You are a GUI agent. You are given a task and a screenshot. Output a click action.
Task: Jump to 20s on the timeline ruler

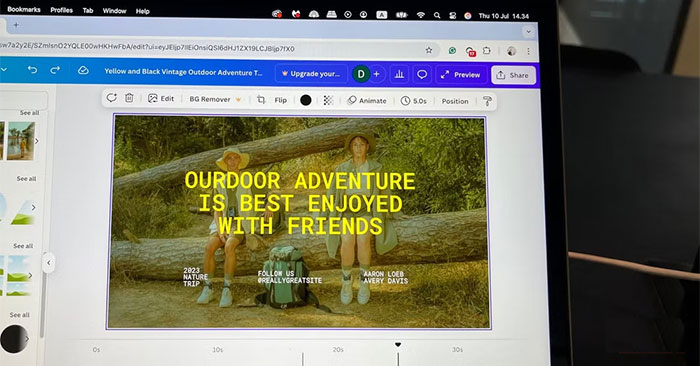pos(338,349)
